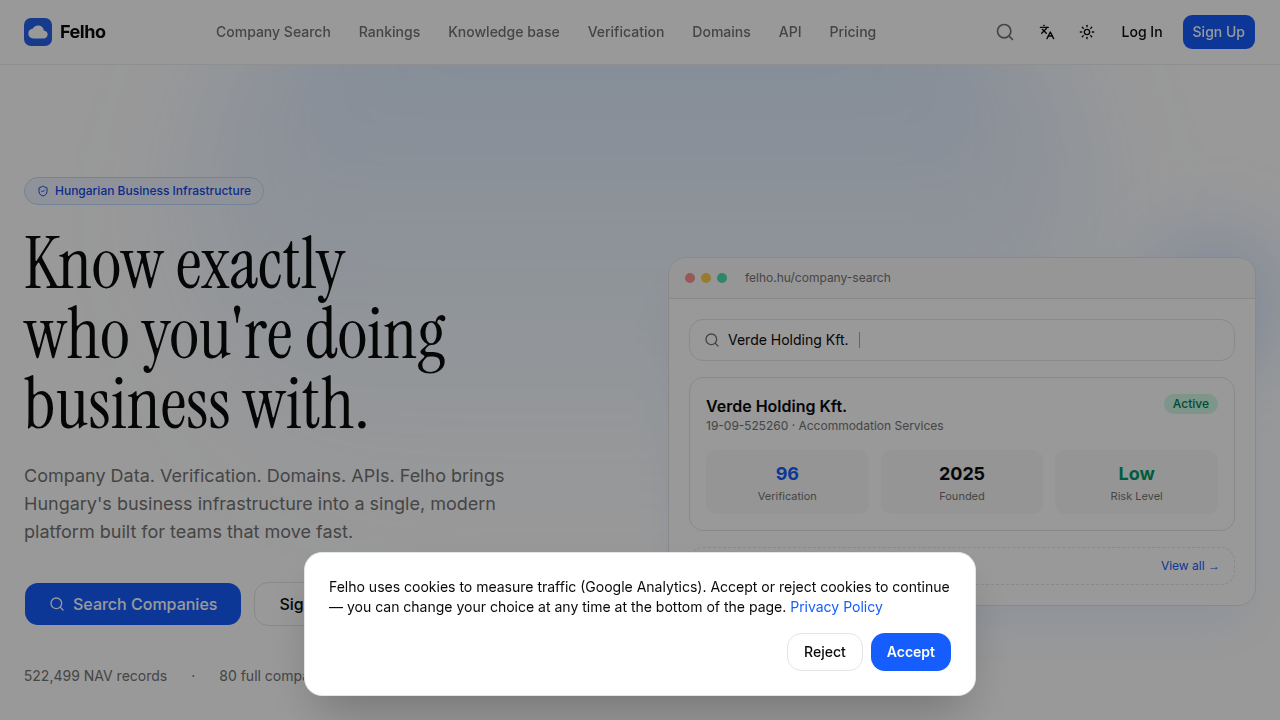Screen dimensions: 1280x720
Task: Open Verification menu item
Action: coord(626,32)
